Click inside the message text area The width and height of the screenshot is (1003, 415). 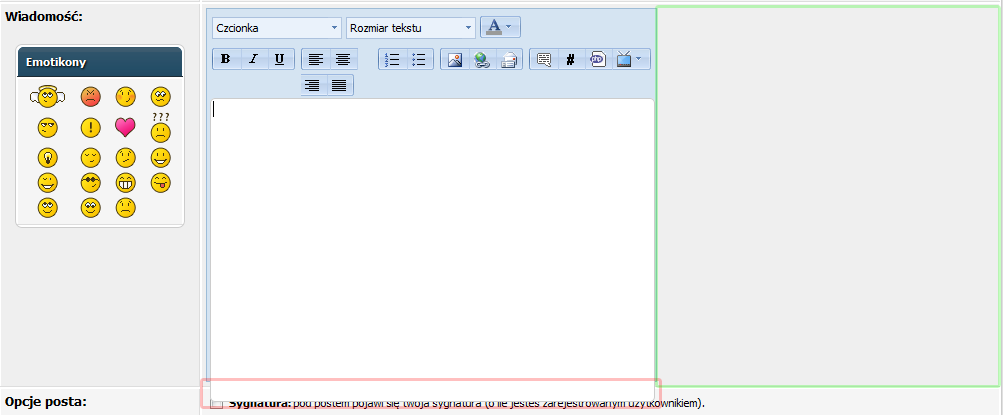(432, 240)
